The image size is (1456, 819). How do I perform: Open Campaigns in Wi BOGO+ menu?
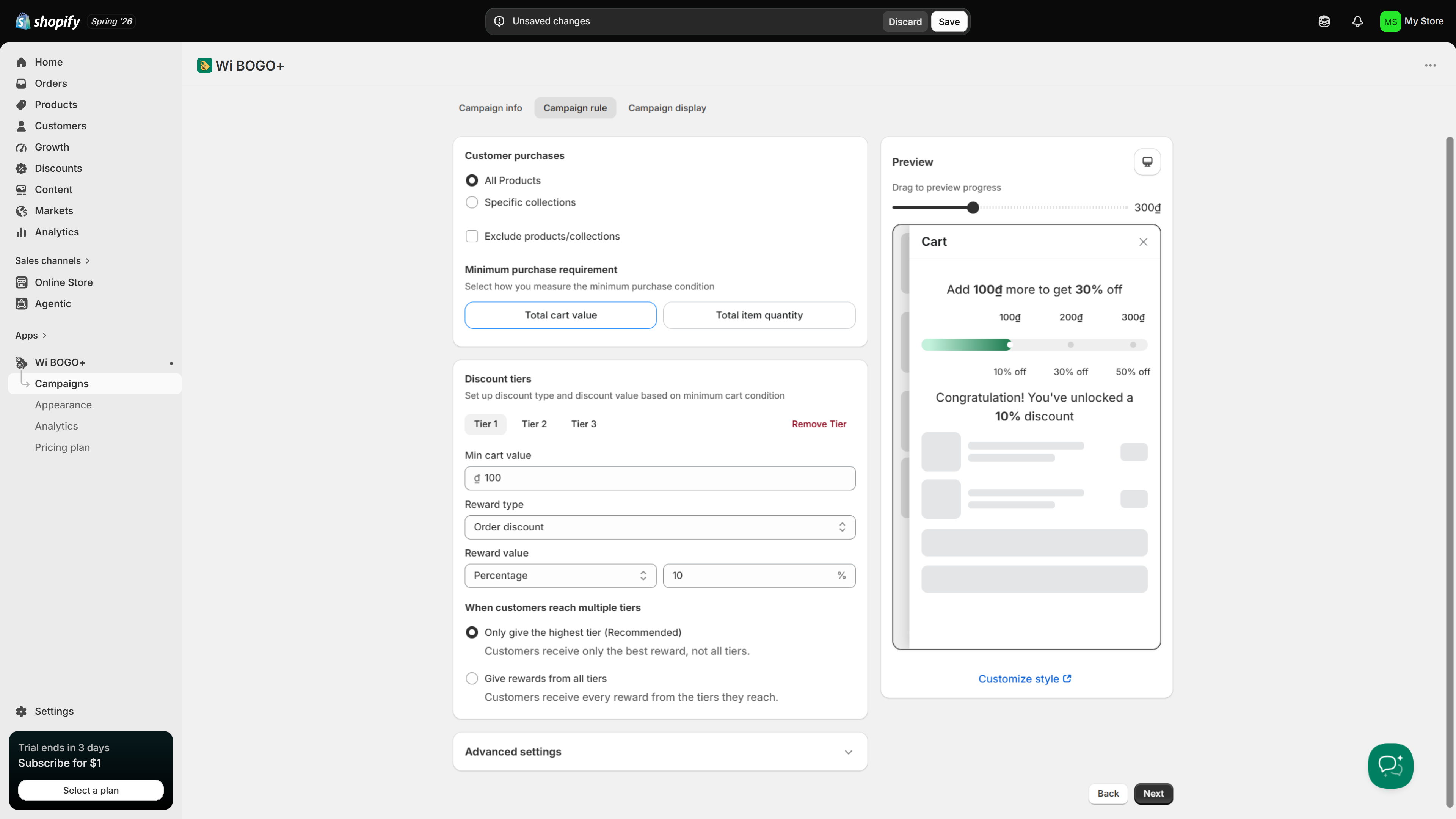point(95,384)
